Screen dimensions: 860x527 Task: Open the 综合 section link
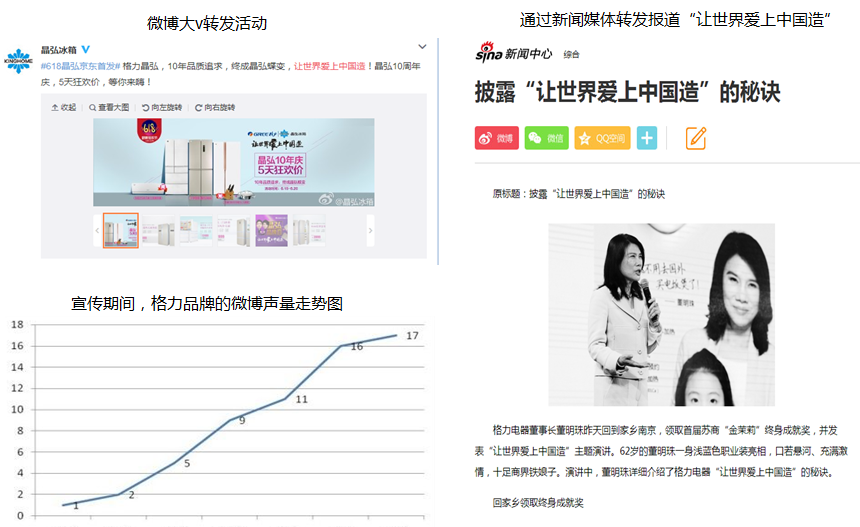[572, 54]
